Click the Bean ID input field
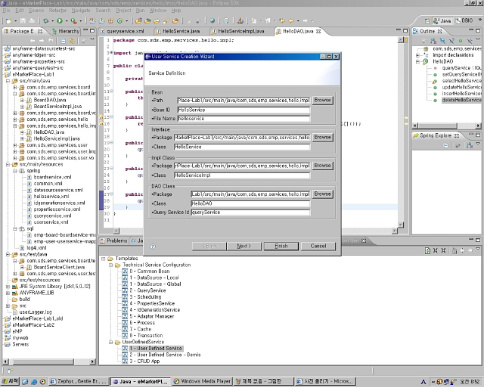 243,110
